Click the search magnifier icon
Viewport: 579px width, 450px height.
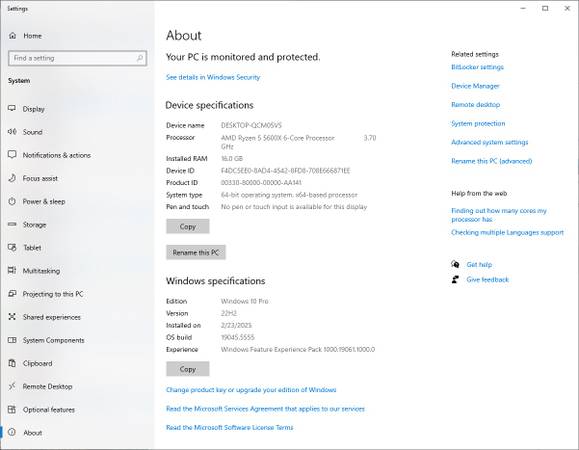tap(140, 58)
